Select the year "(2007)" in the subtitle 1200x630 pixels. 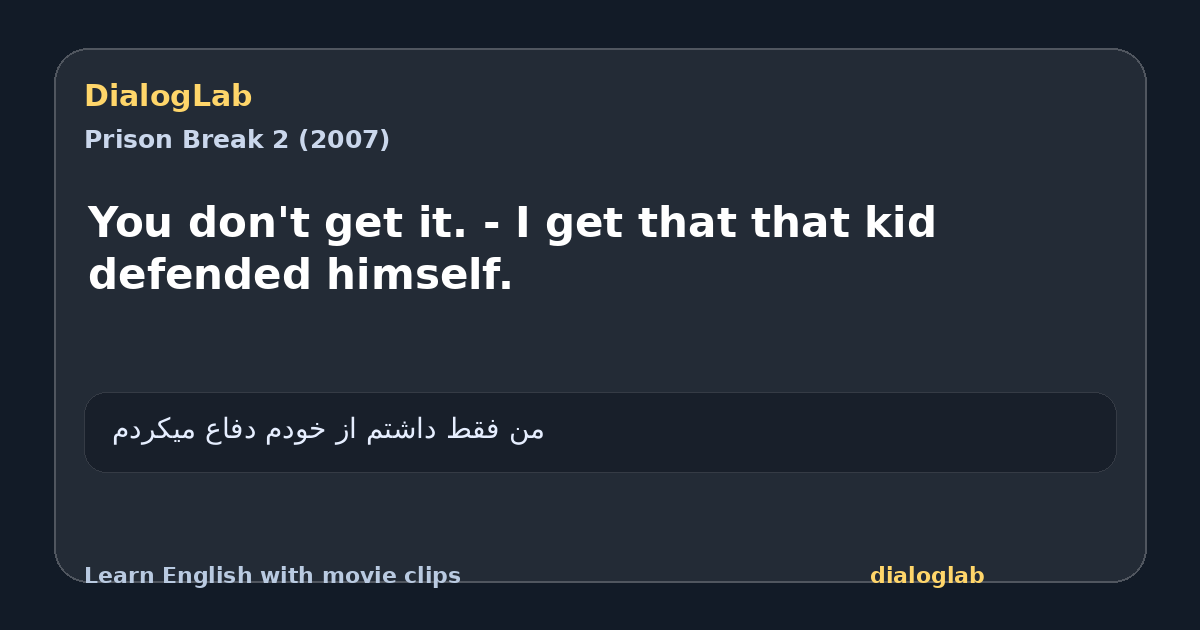click(x=344, y=140)
